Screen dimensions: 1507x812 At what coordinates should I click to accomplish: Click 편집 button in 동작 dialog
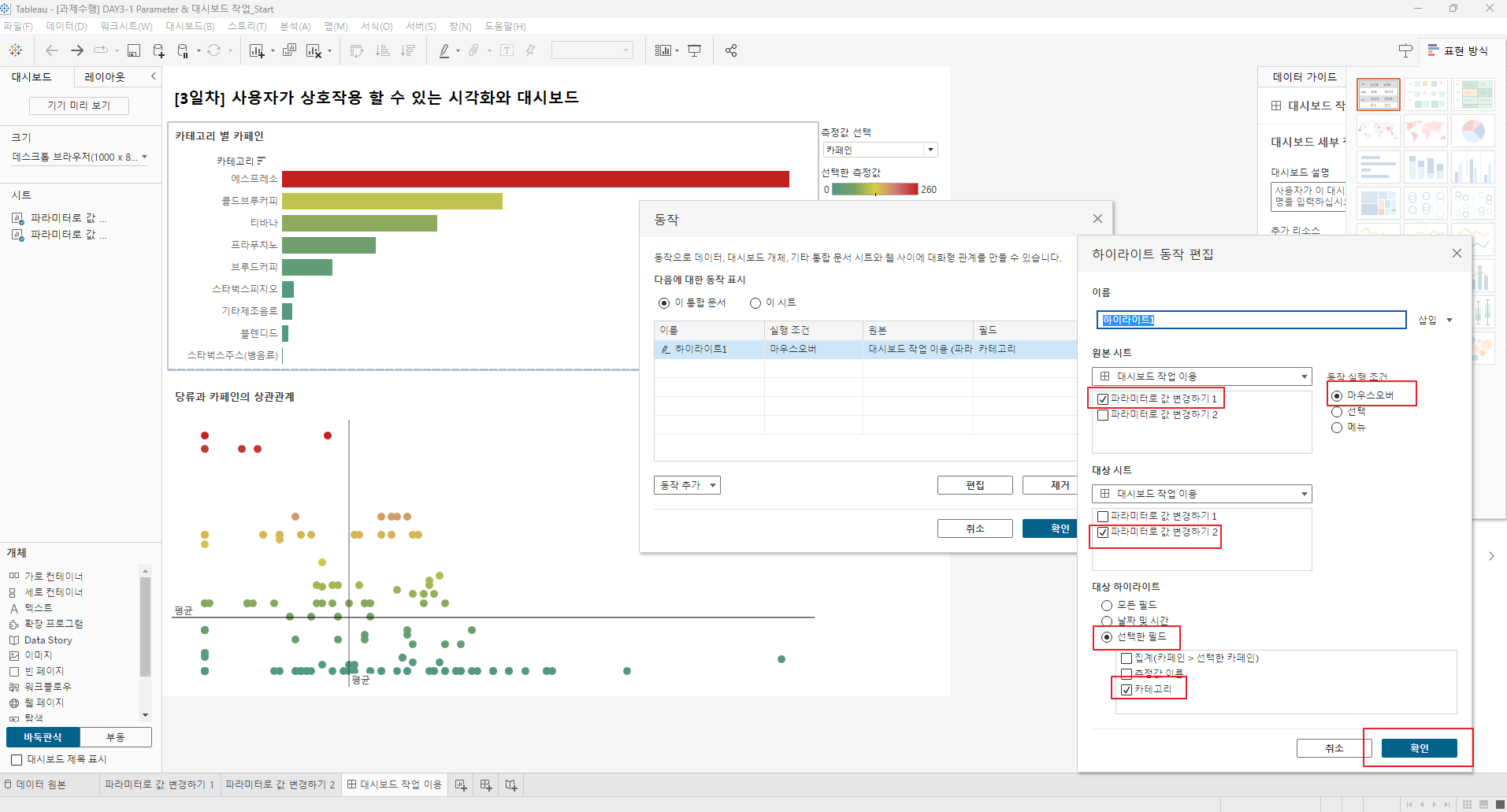coord(975,485)
